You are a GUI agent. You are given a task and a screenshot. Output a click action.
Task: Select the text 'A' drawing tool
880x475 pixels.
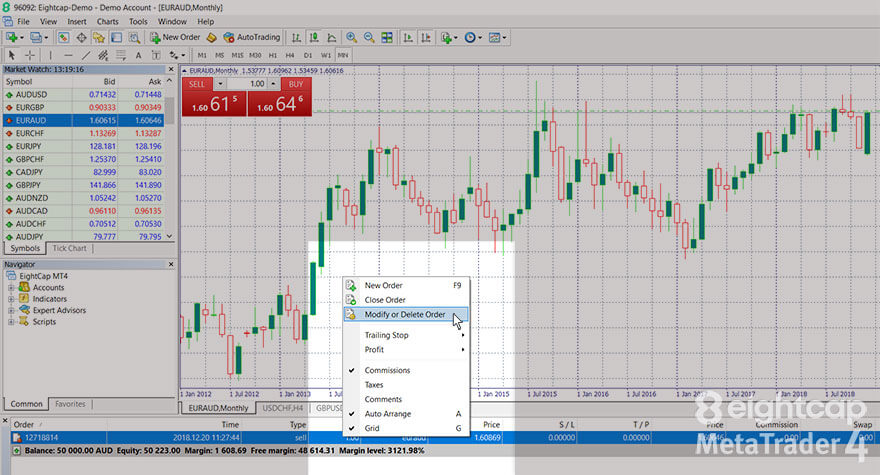point(138,55)
